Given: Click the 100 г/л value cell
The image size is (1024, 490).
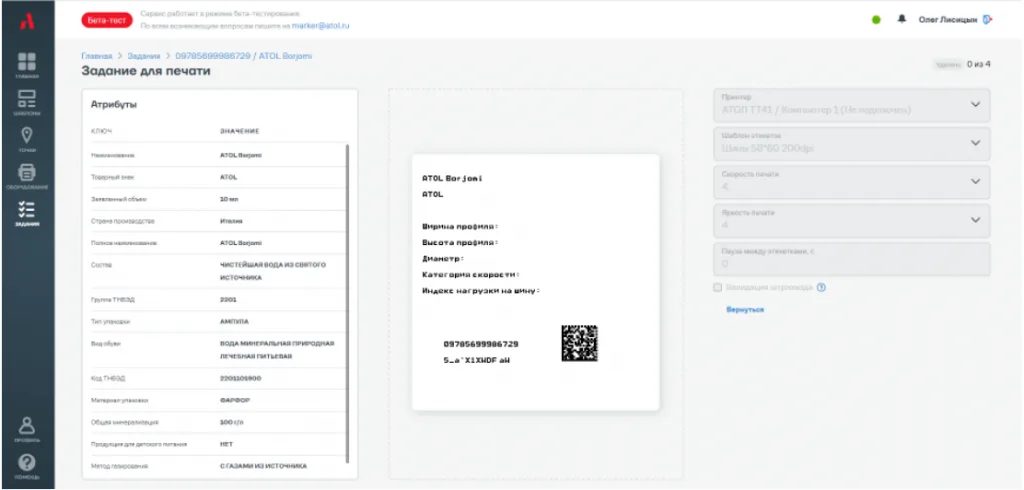Looking at the screenshot, I should click(231, 422).
